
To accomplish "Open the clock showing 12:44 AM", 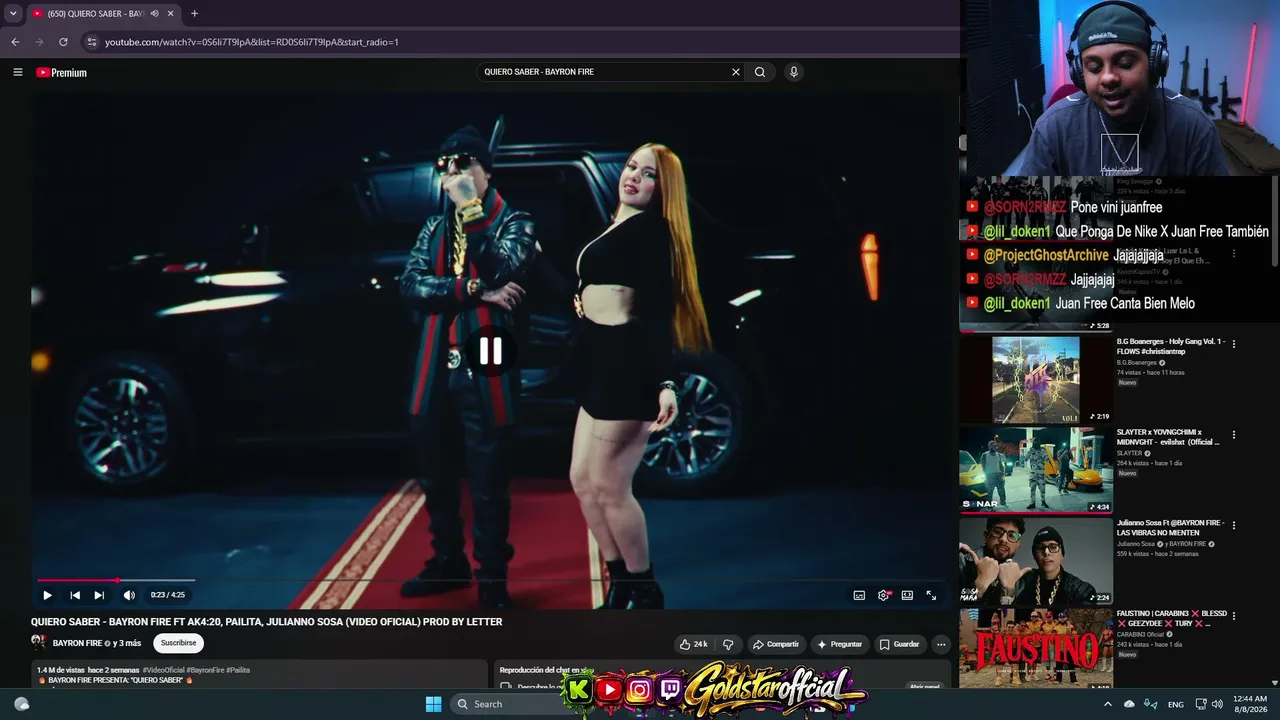I will 1249,704.
